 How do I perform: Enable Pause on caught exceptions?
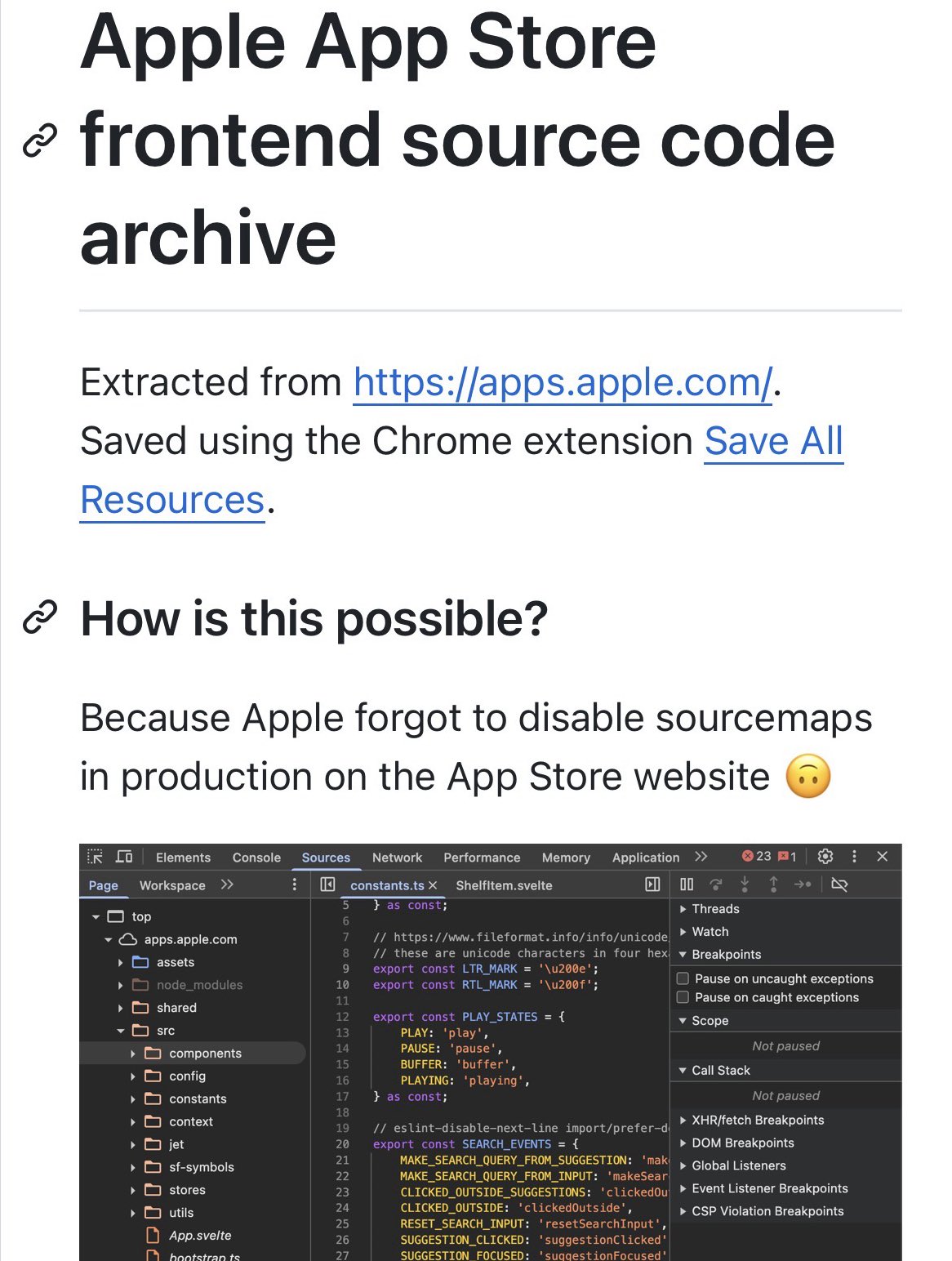[x=683, y=997]
